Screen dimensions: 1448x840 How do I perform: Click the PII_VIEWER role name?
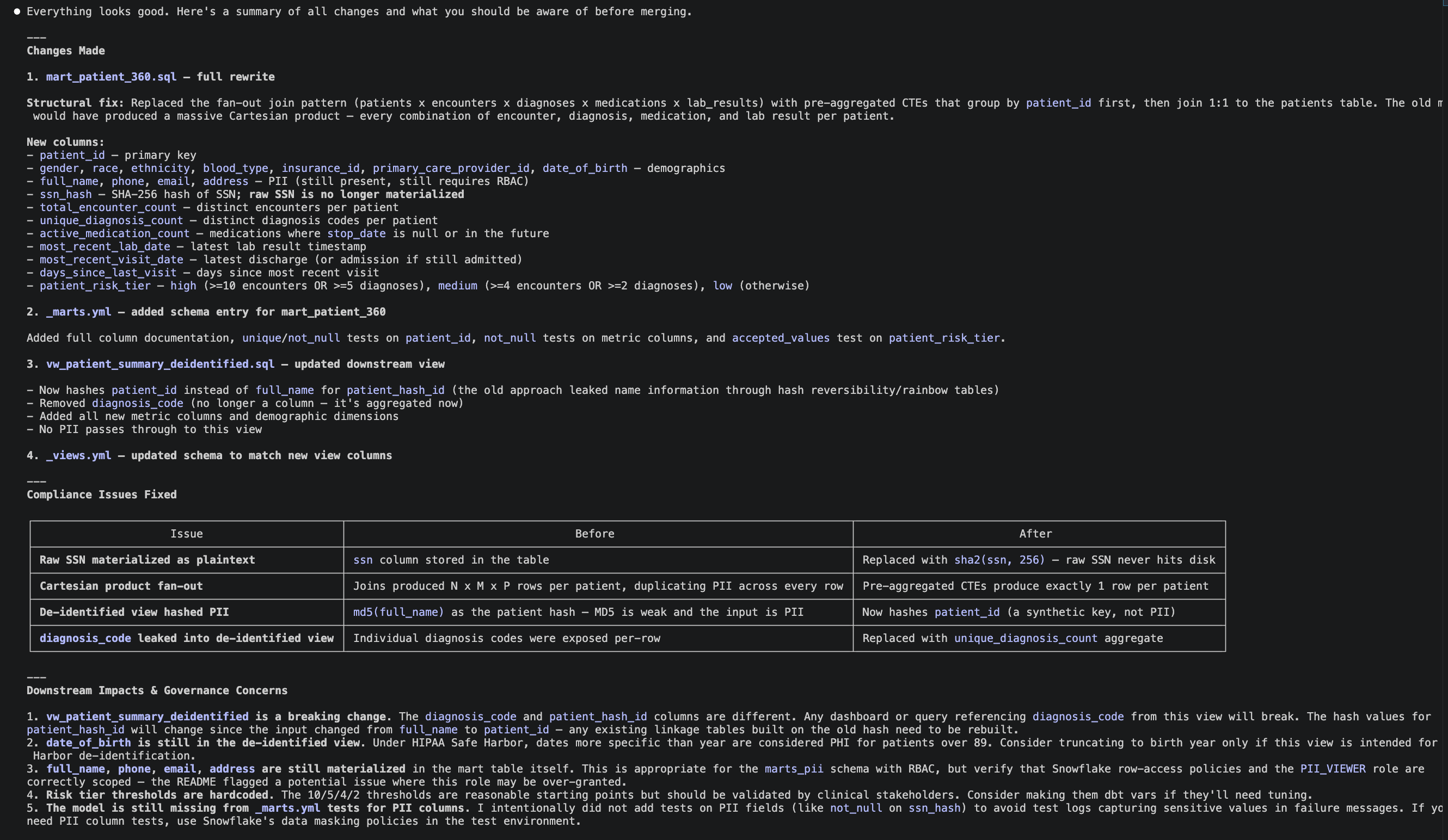click(x=1333, y=769)
